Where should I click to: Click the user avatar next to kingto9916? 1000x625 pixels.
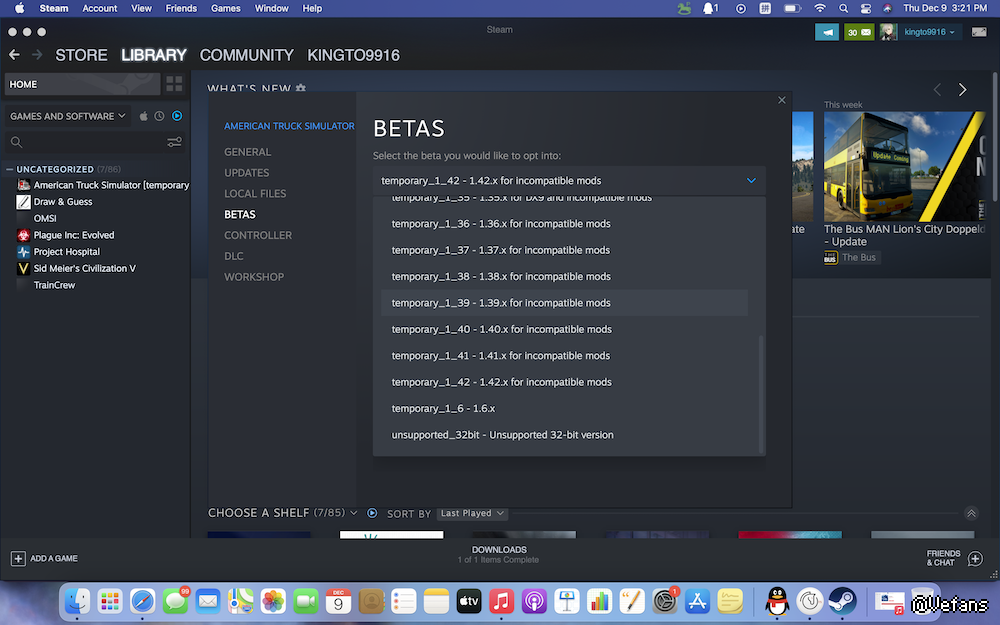click(888, 32)
